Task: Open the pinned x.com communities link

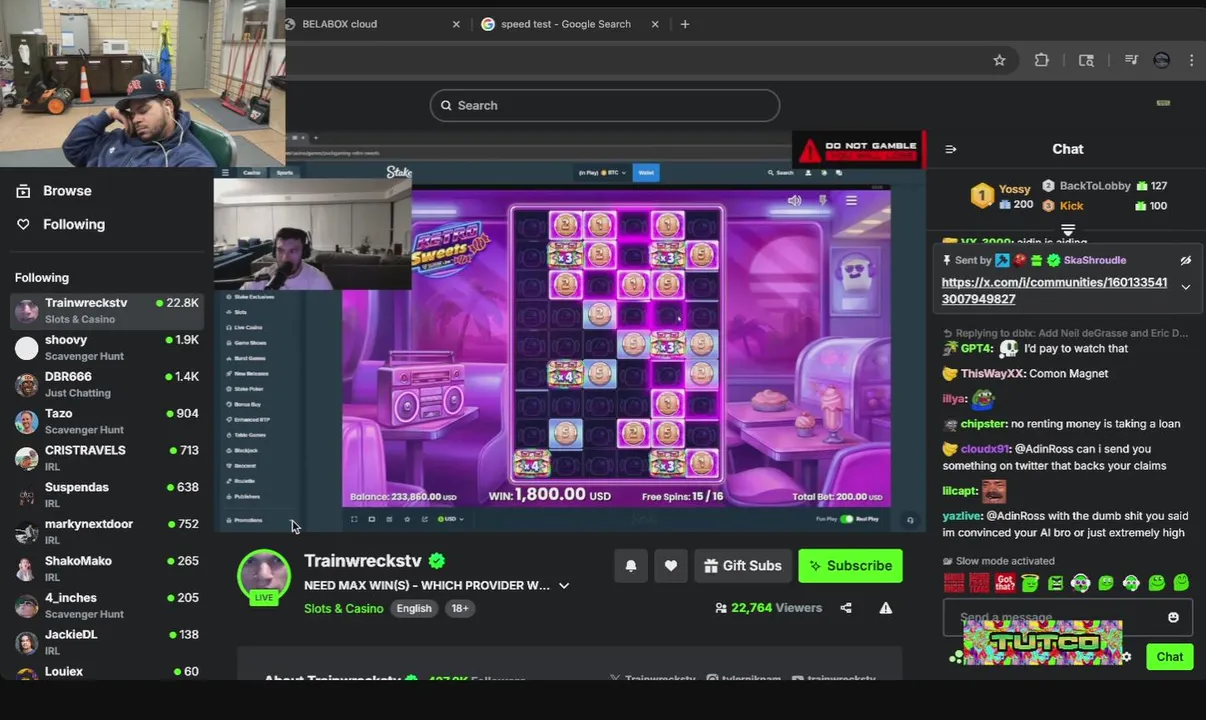Action: [1054, 291]
